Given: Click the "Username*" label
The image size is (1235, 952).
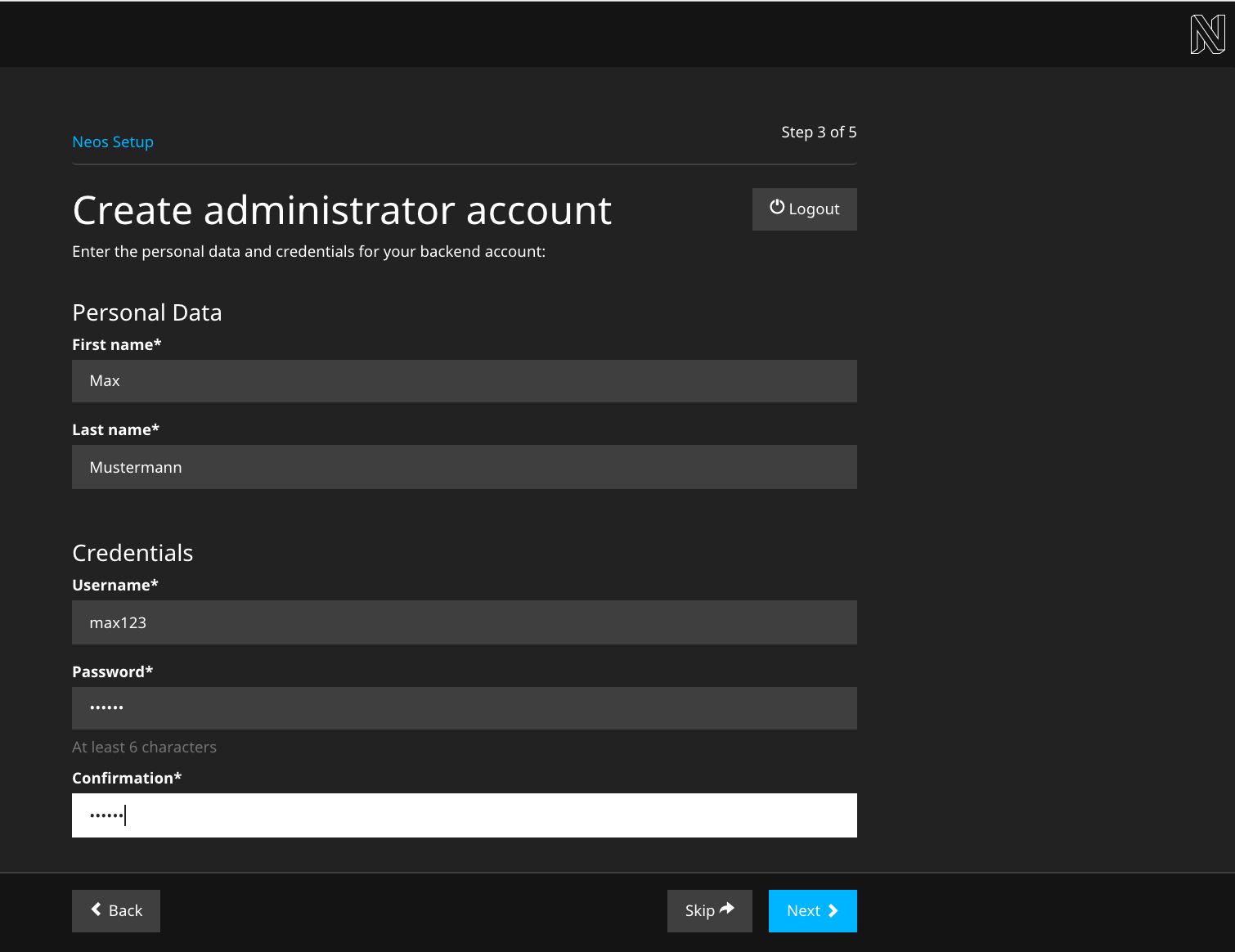Looking at the screenshot, I should coord(115,585).
